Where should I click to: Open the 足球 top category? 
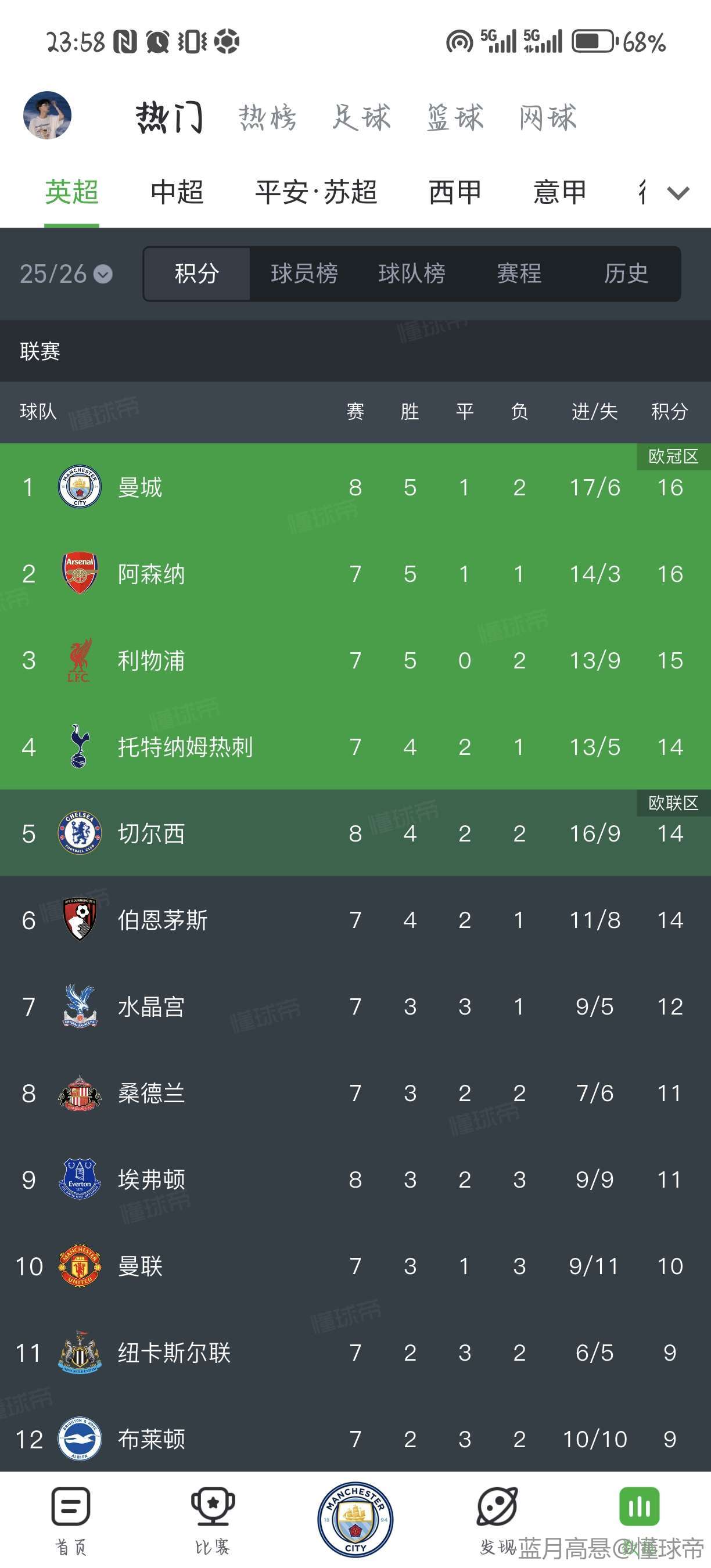(x=361, y=117)
